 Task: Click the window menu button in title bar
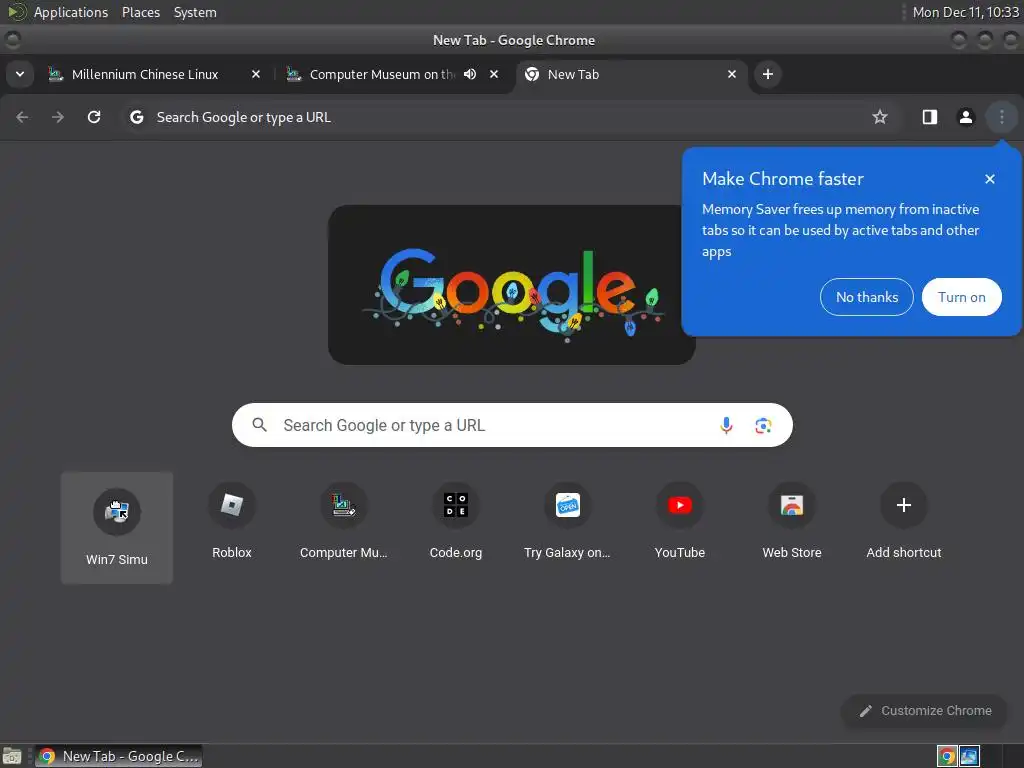tap(12, 40)
